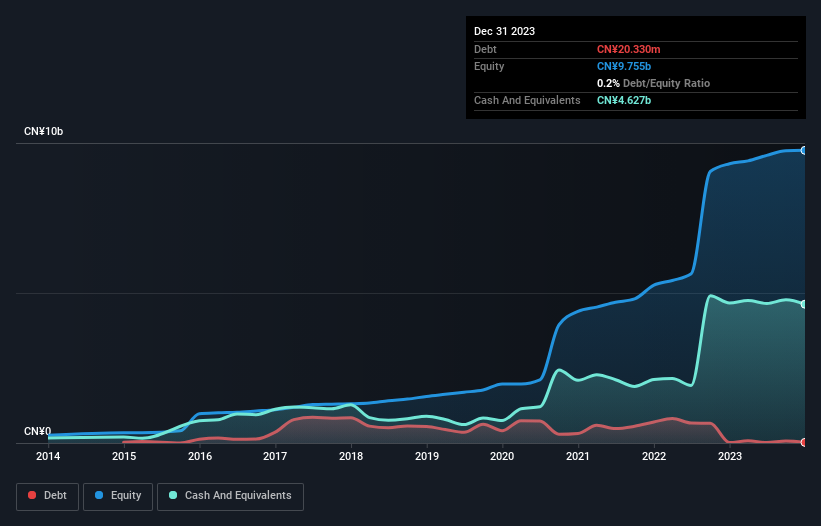Click the Debt row label in tooltip

[485, 49]
